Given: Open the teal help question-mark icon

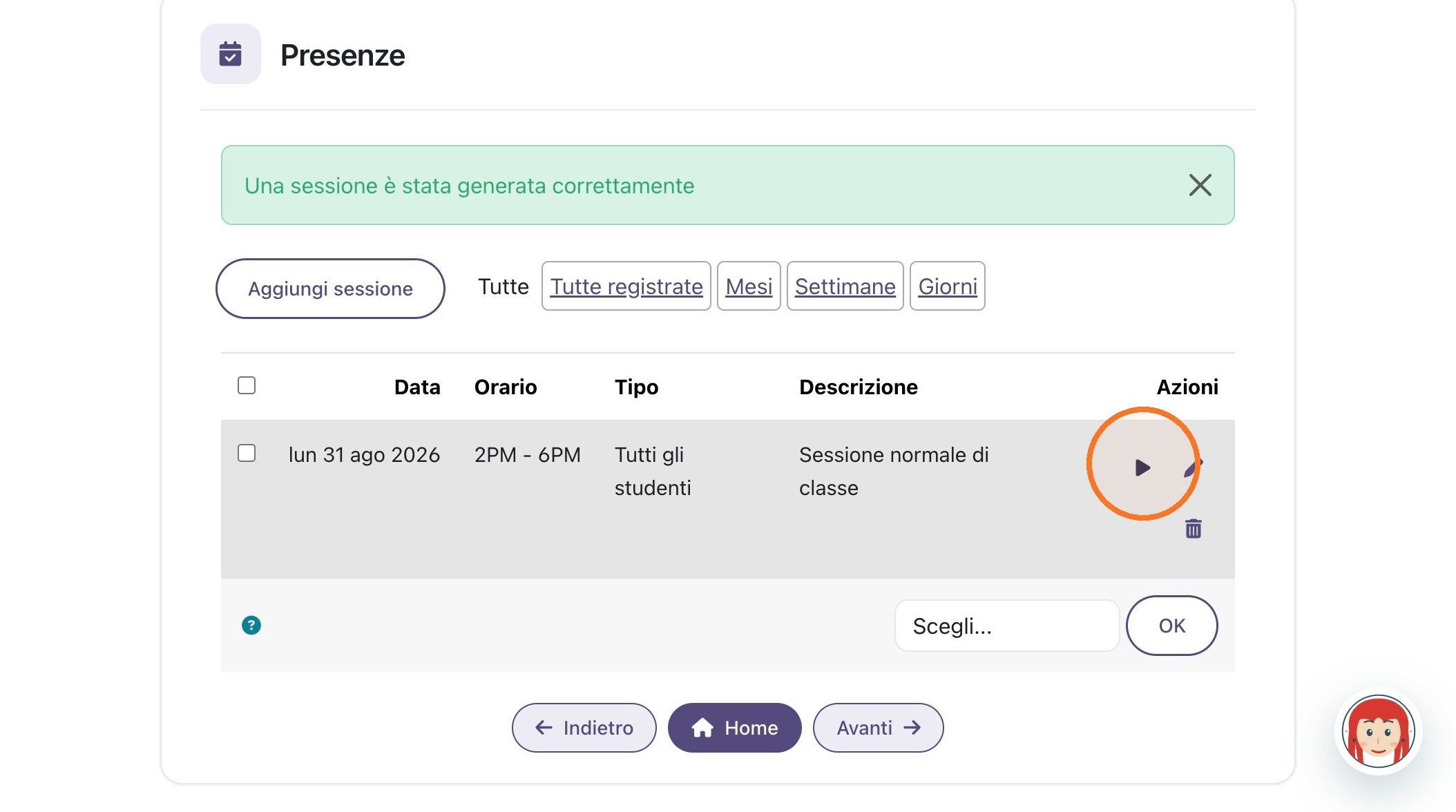Looking at the screenshot, I should click(x=251, y=625).
